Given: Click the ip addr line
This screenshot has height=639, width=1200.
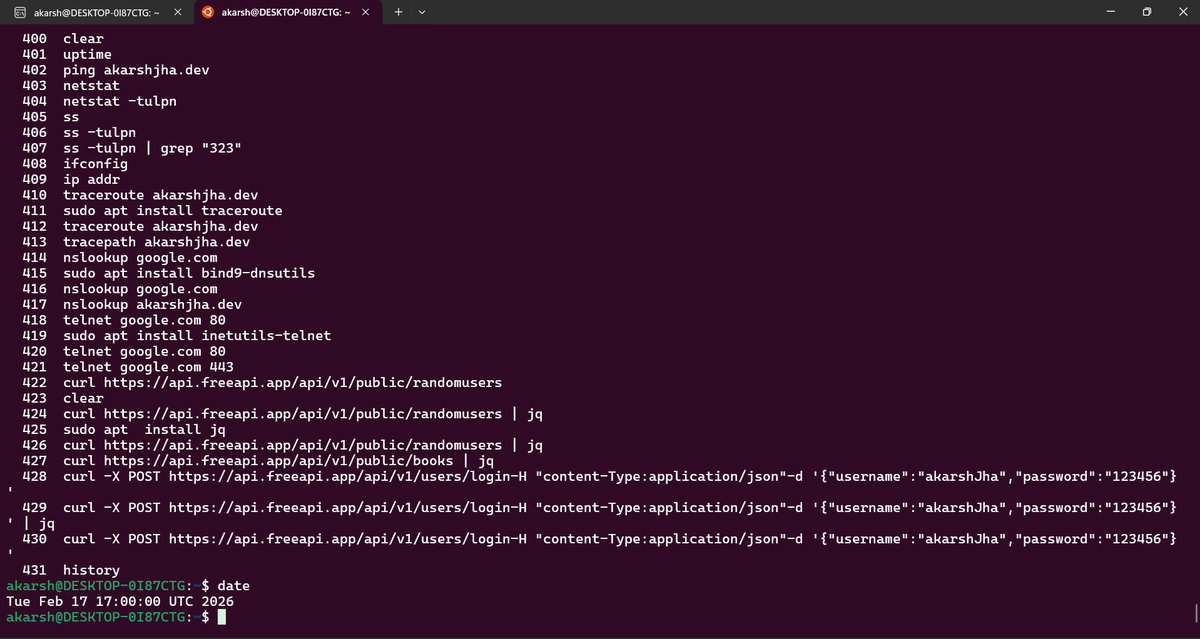Looking at the screenshot, I should pyautogui.click(x=71, y=179).
